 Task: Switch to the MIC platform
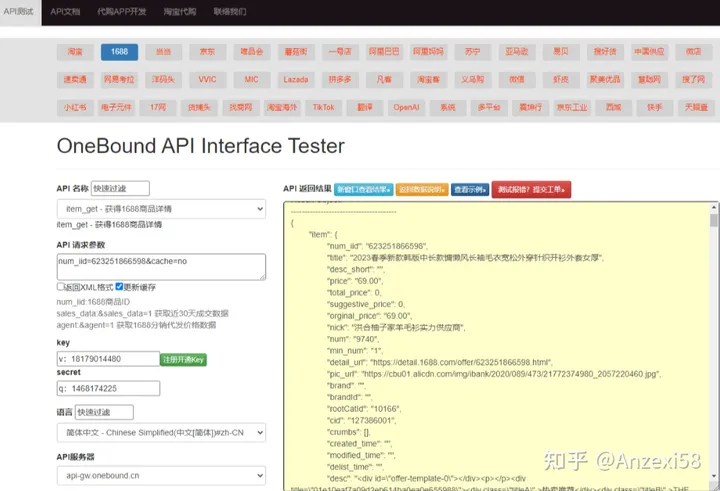tap(252, 79)
